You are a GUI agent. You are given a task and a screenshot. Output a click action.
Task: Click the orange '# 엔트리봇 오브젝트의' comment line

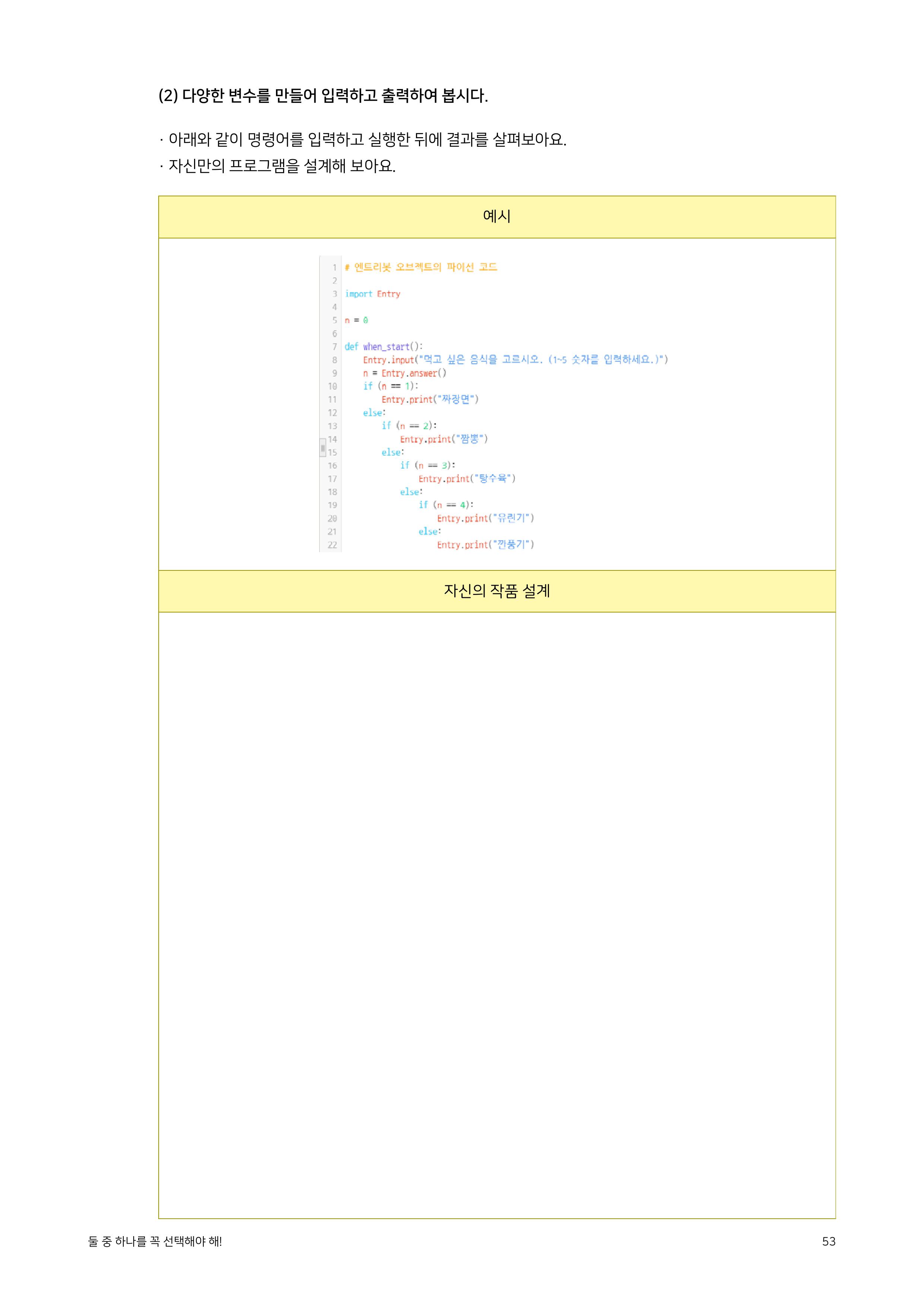421,267
